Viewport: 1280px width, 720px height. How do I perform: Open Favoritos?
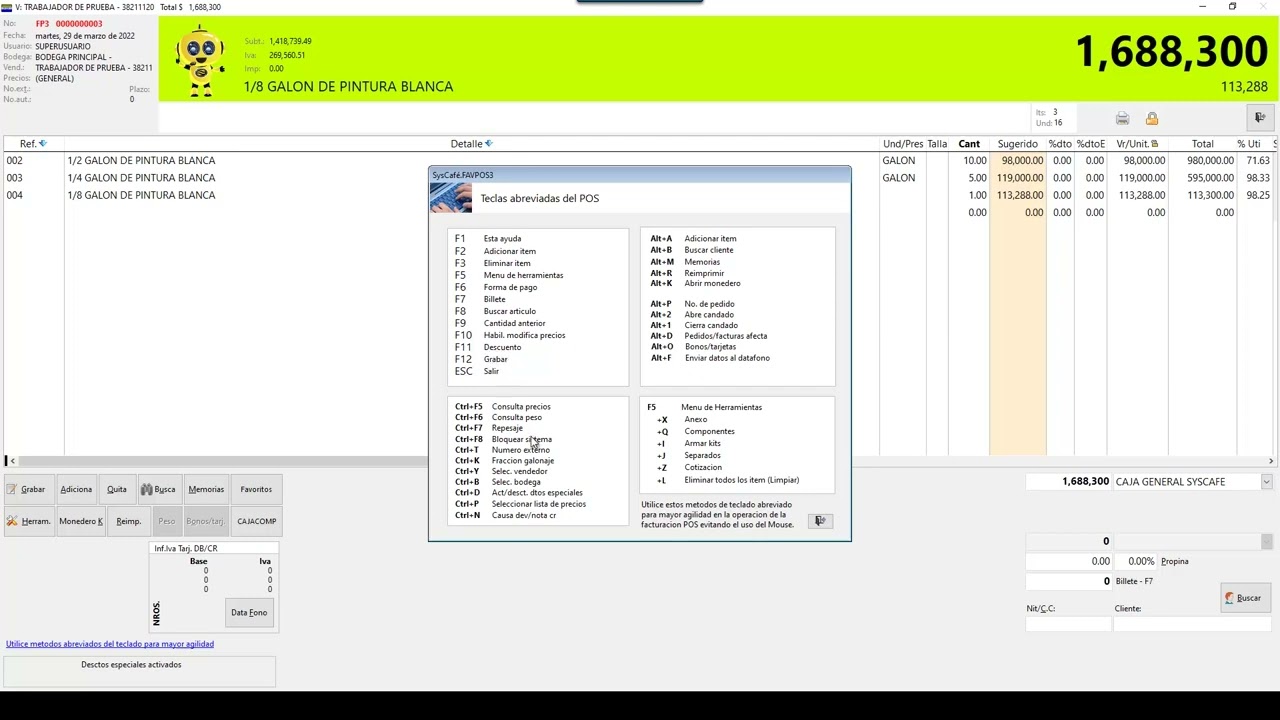(x=256, y=489)
